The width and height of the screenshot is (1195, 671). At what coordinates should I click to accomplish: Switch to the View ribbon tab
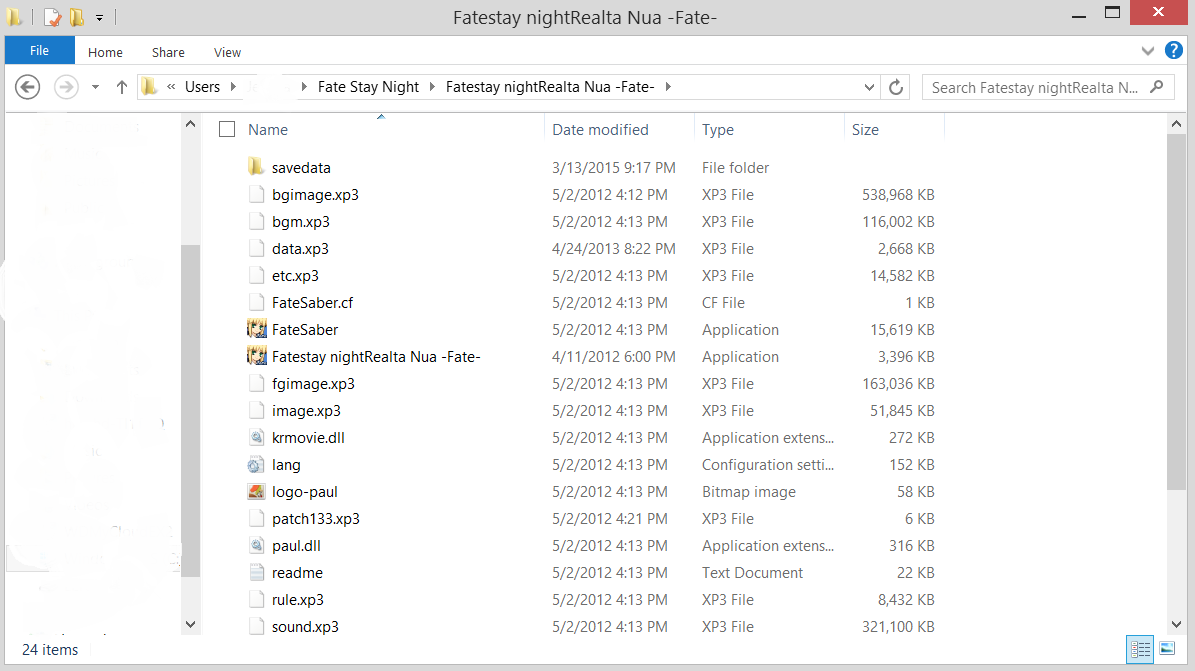[x=227, y=53]
